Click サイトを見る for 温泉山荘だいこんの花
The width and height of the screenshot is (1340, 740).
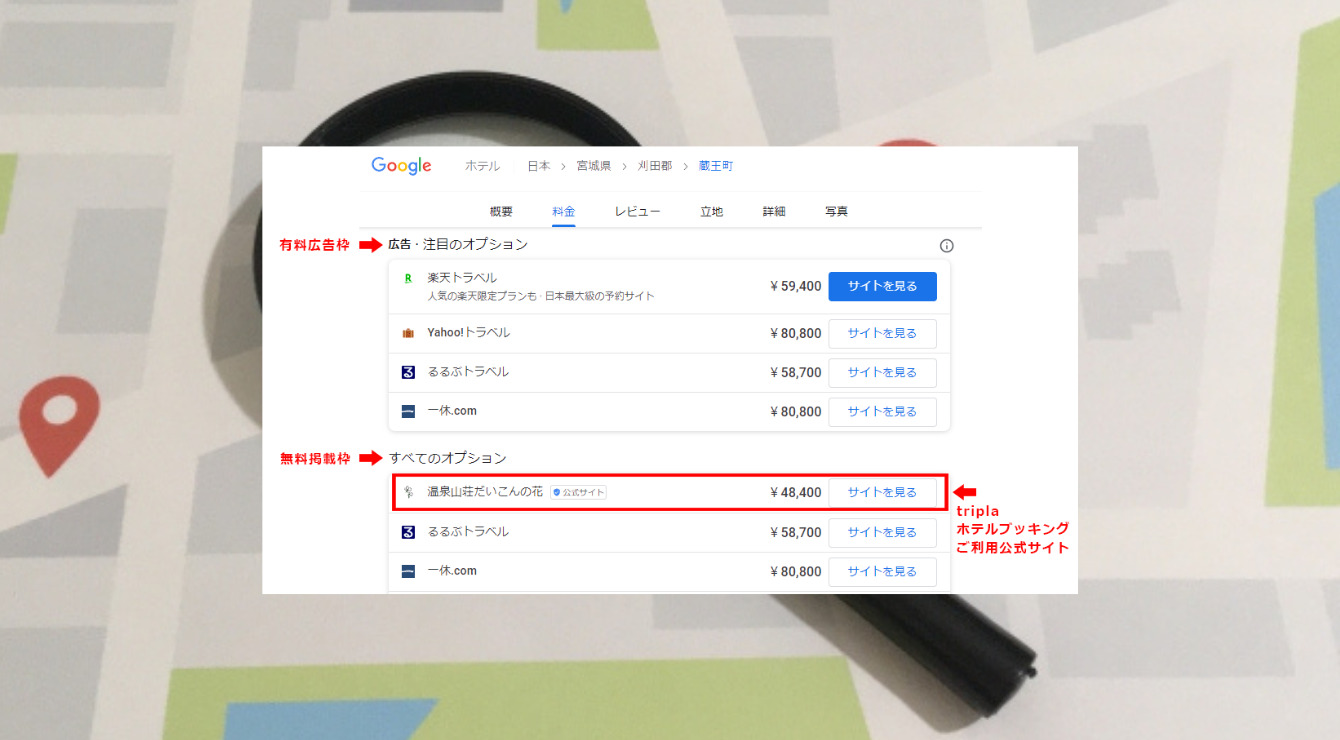883,492
